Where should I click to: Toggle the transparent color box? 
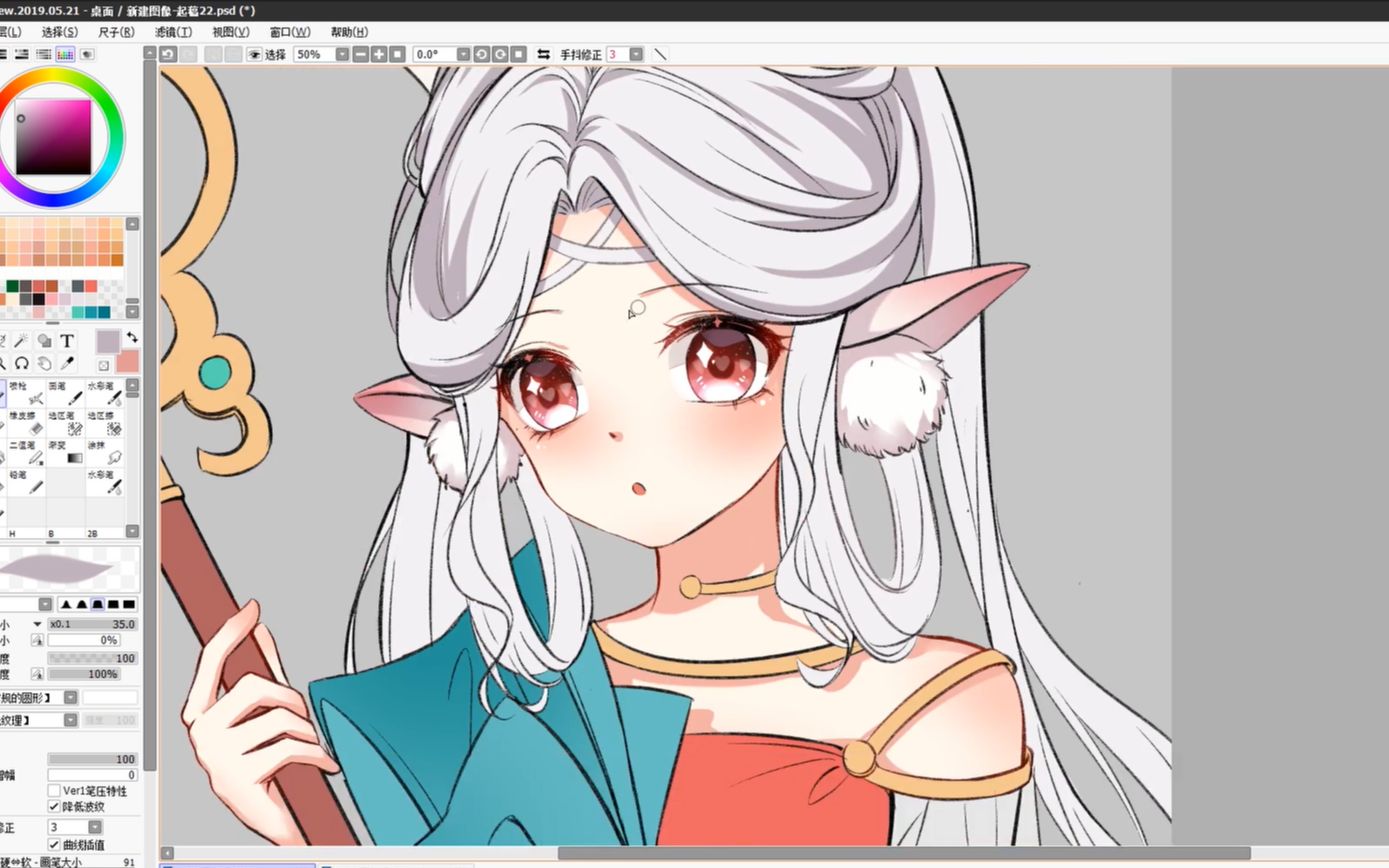103,366
